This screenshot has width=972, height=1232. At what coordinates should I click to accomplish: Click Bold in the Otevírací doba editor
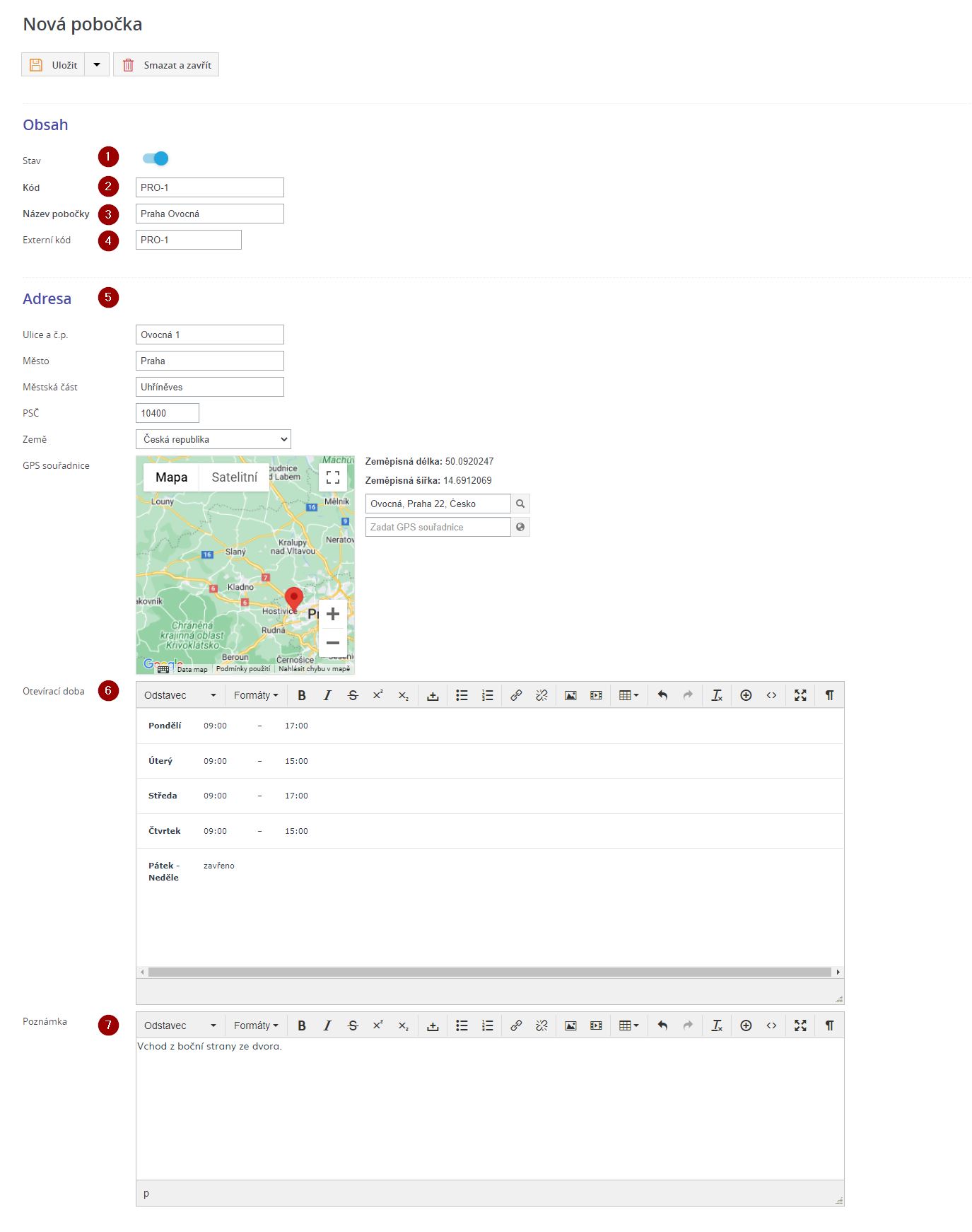[302, 695]
